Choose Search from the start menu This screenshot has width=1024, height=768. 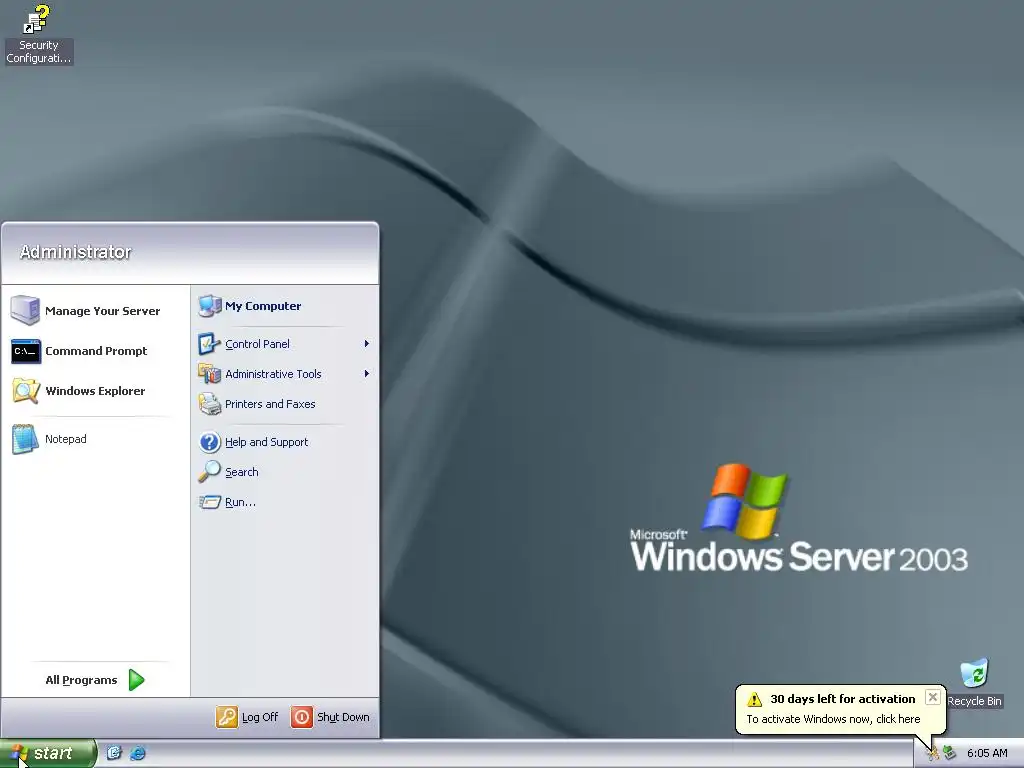[285, 472]
